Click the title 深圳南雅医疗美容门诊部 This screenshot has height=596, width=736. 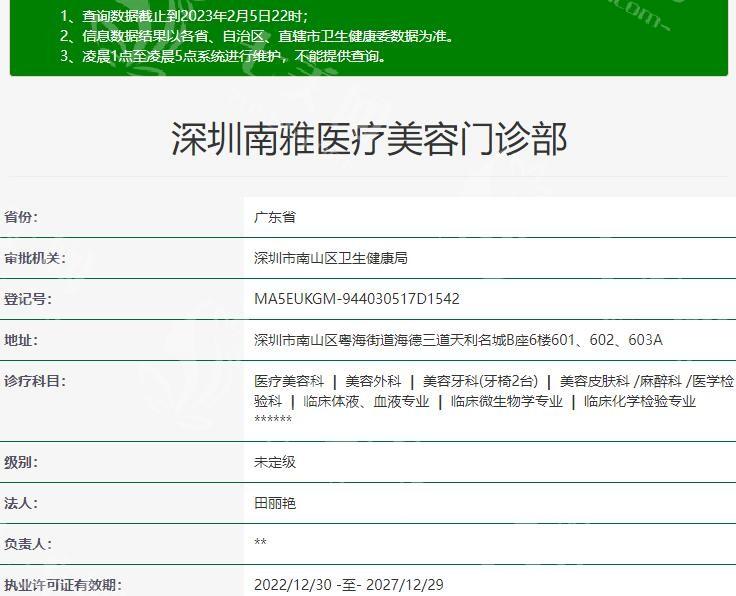tap(369, 139)
